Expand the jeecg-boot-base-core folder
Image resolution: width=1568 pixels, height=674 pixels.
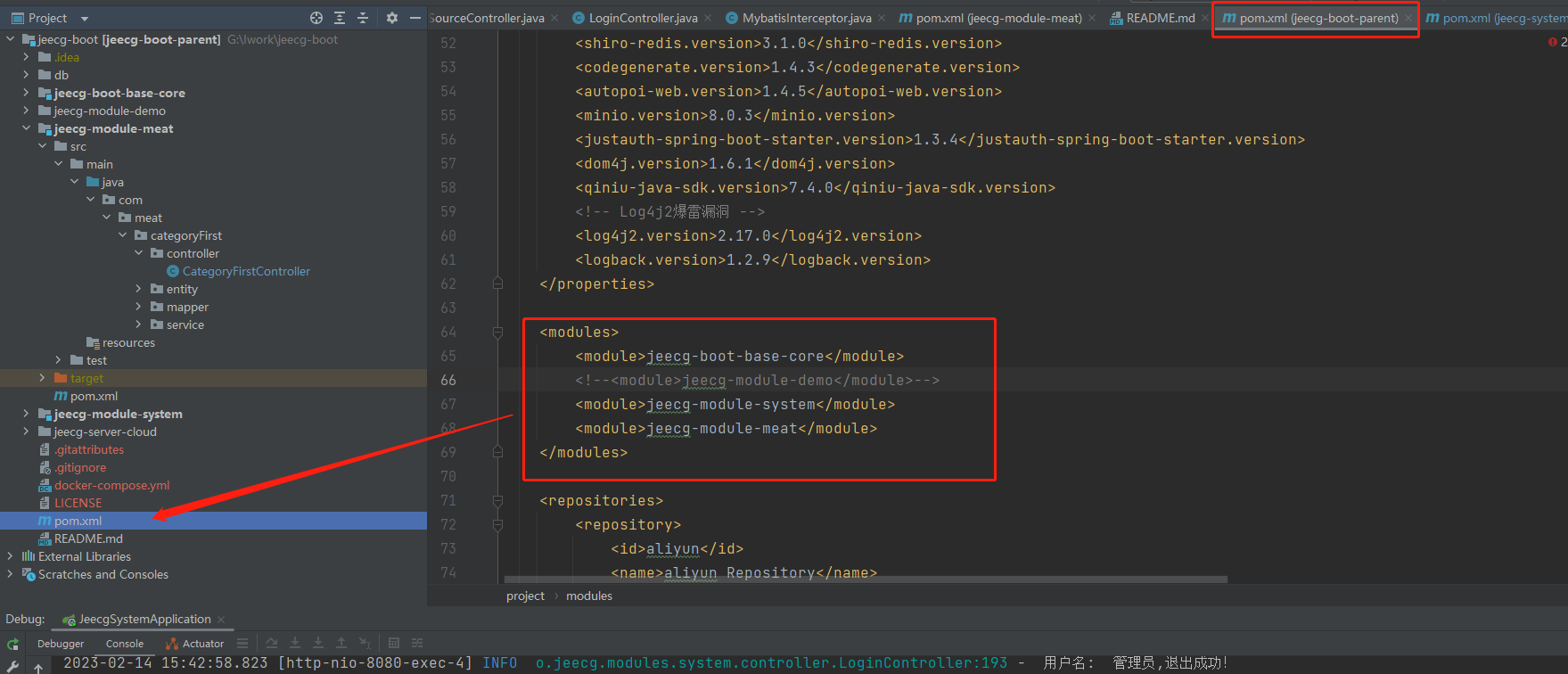26,93
